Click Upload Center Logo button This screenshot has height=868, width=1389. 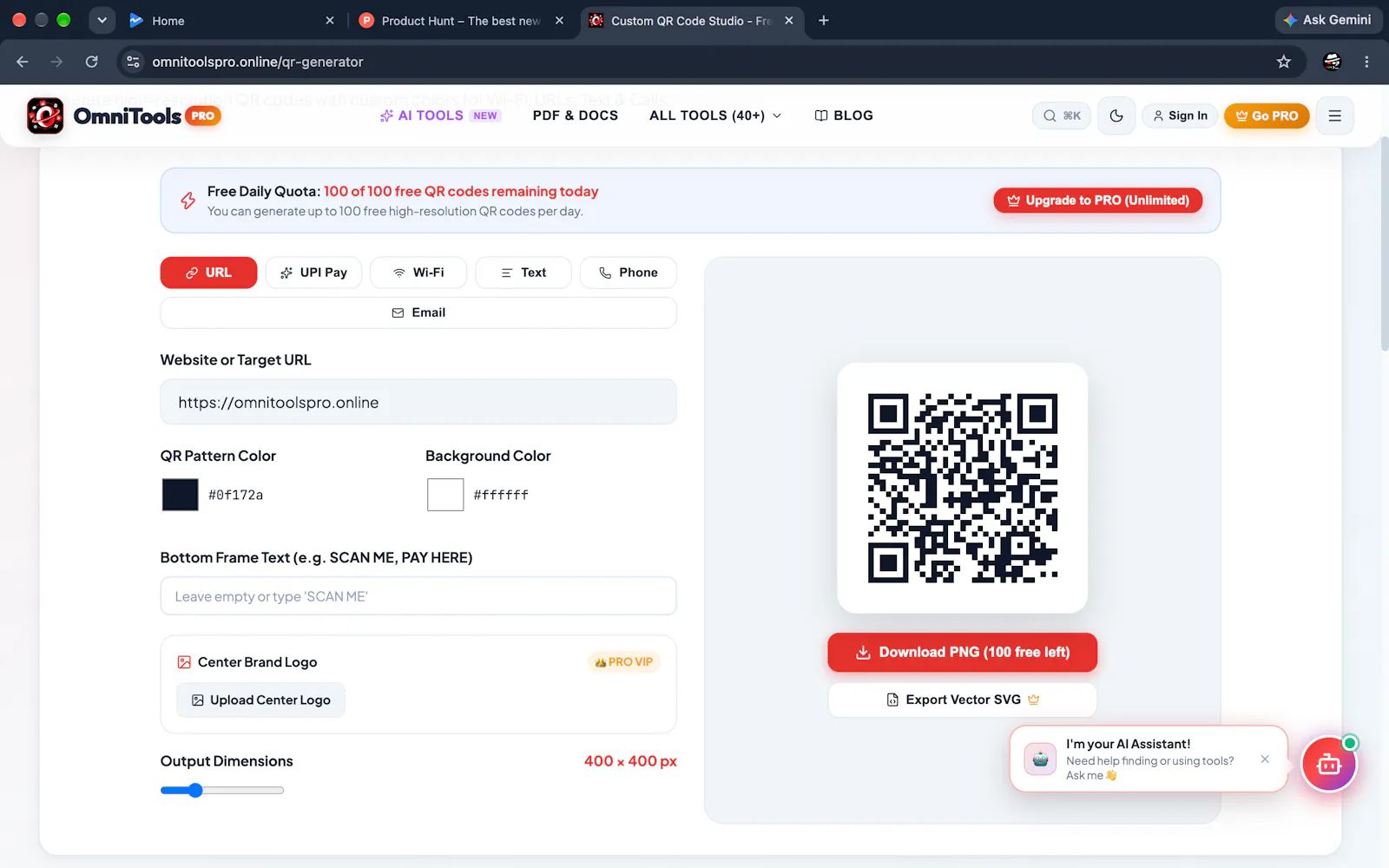pyautogui.click(x=261, y=700)
